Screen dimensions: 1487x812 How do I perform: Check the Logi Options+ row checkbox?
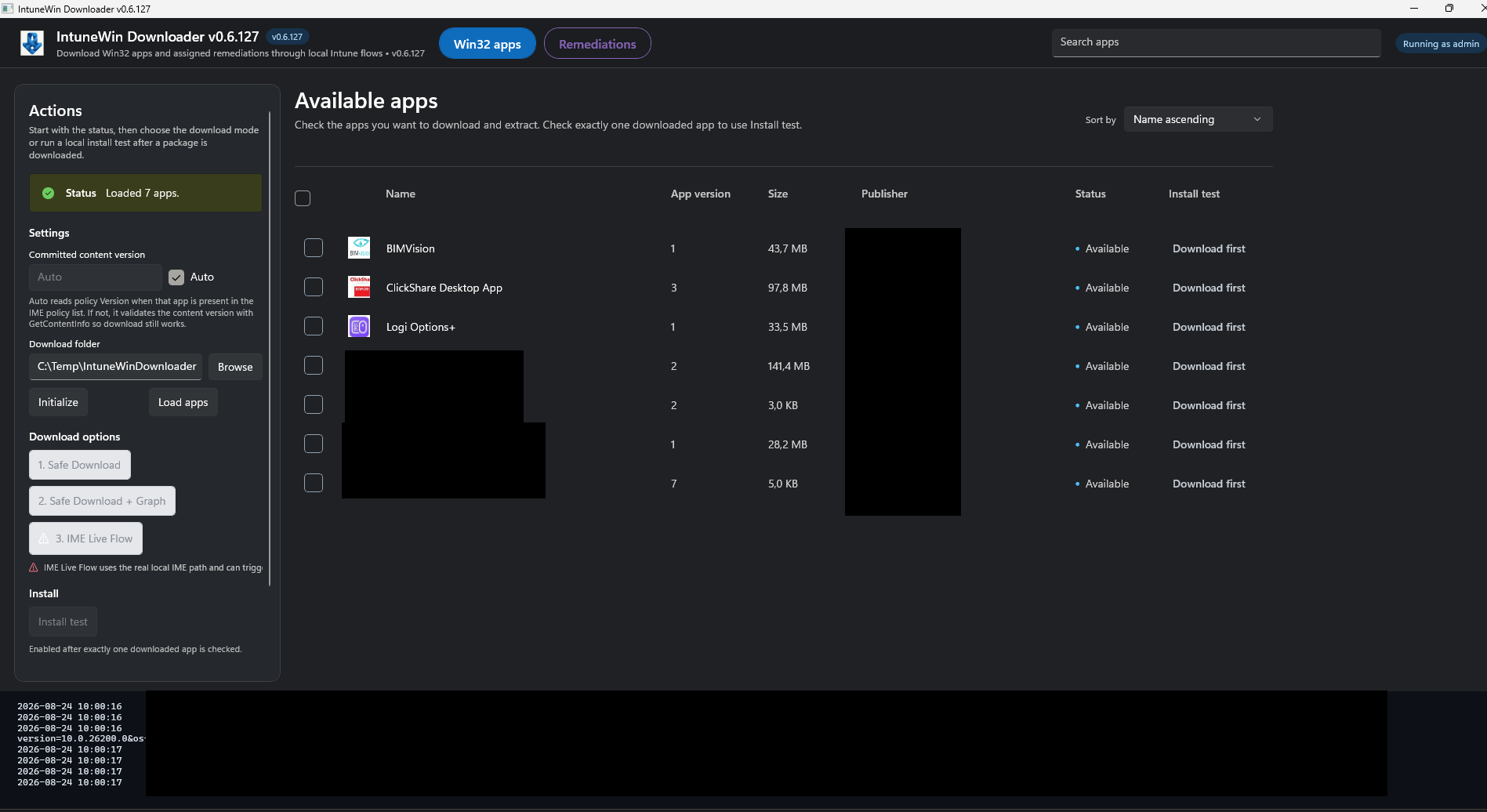click(x=314, y=326)
